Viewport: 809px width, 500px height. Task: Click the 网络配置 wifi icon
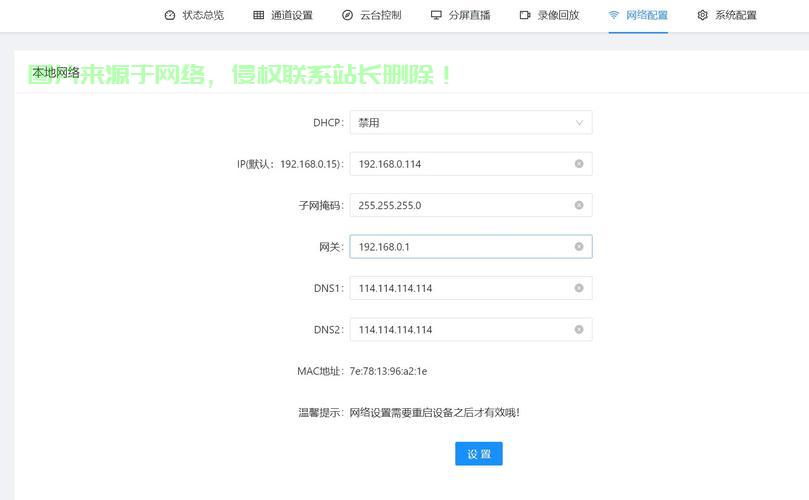click(613, 15)
